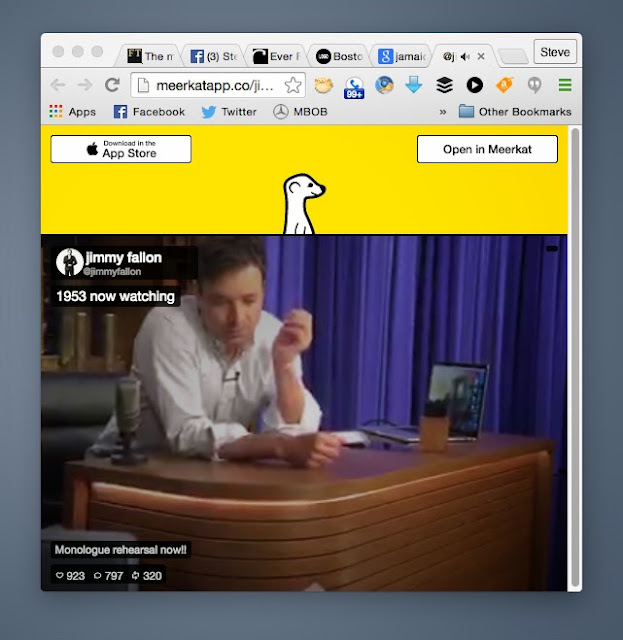Open the Twitter bookmark

pyautogui.click(x=229, y=111)
